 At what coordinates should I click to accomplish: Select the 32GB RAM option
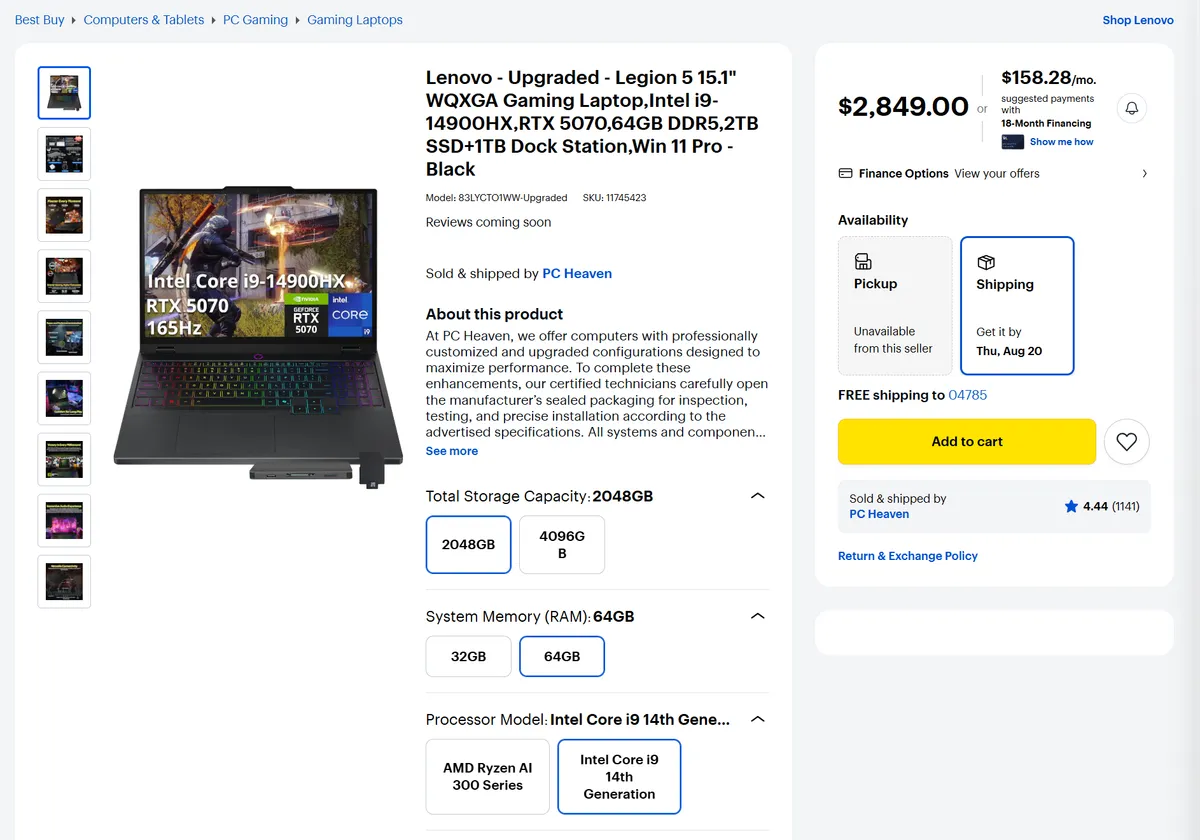click(468, 656)
